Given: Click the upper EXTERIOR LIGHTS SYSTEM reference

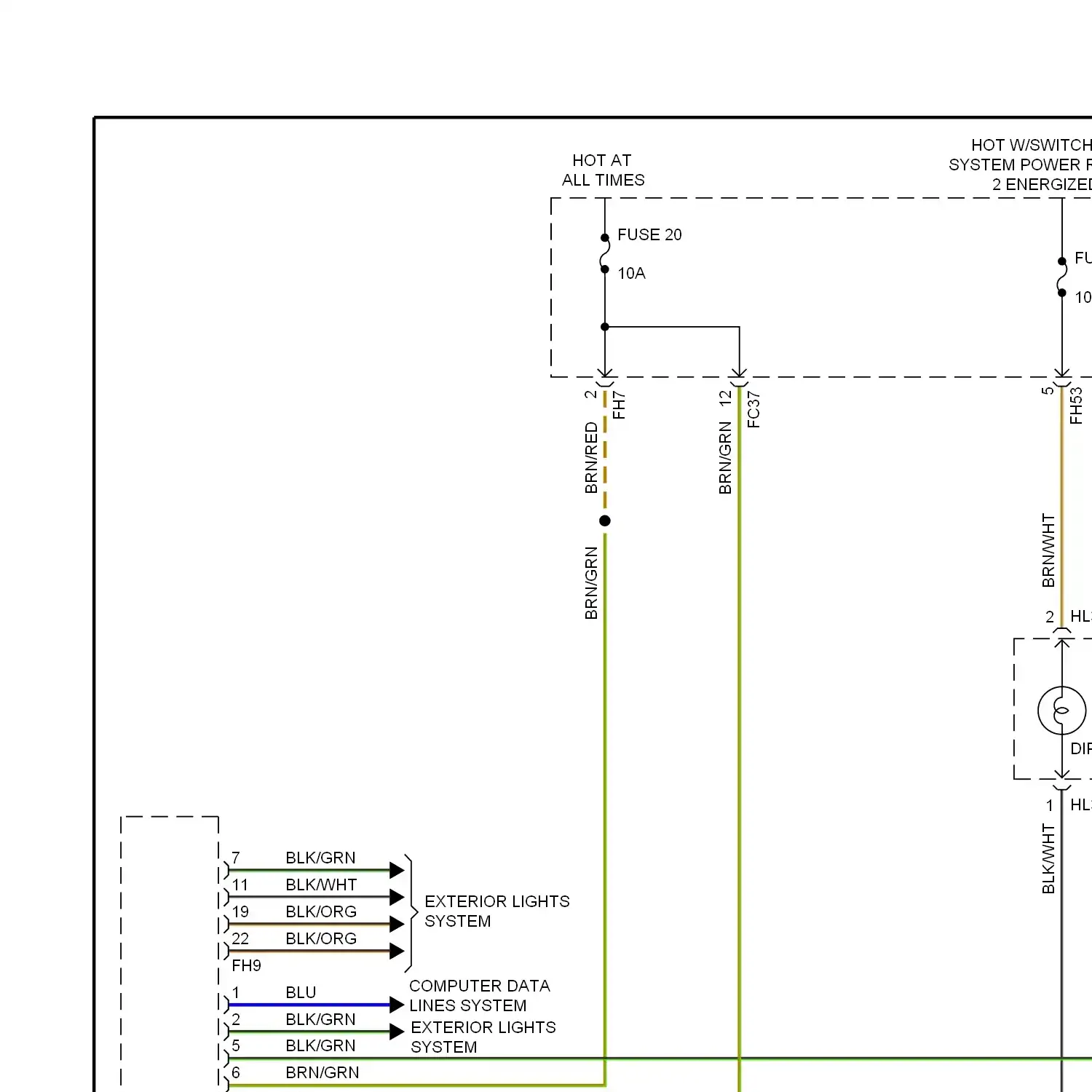Looking at the screenshot, I should [x=497, y=911].
